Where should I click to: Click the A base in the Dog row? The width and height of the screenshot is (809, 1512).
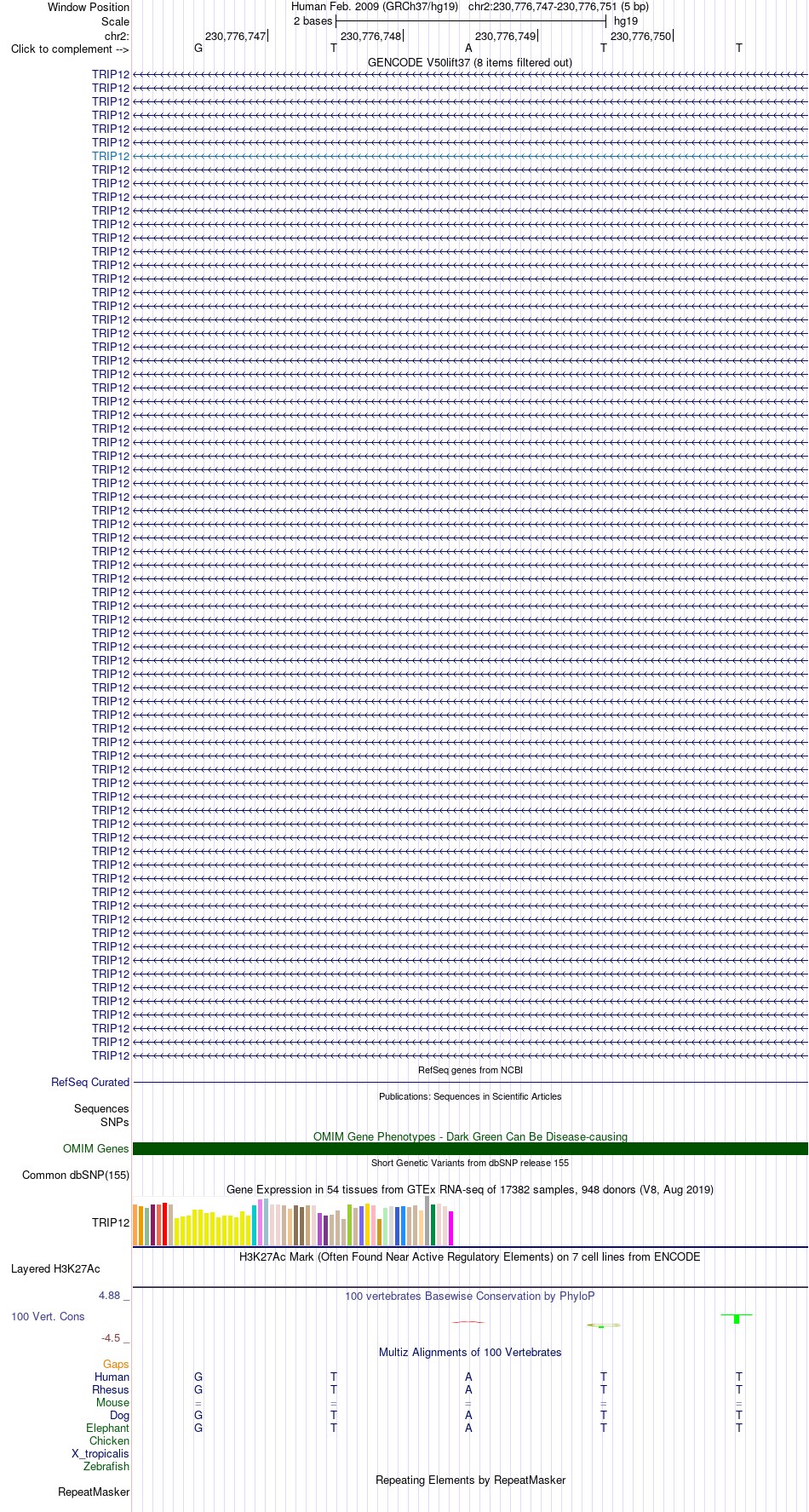(x=468, y=1416)
